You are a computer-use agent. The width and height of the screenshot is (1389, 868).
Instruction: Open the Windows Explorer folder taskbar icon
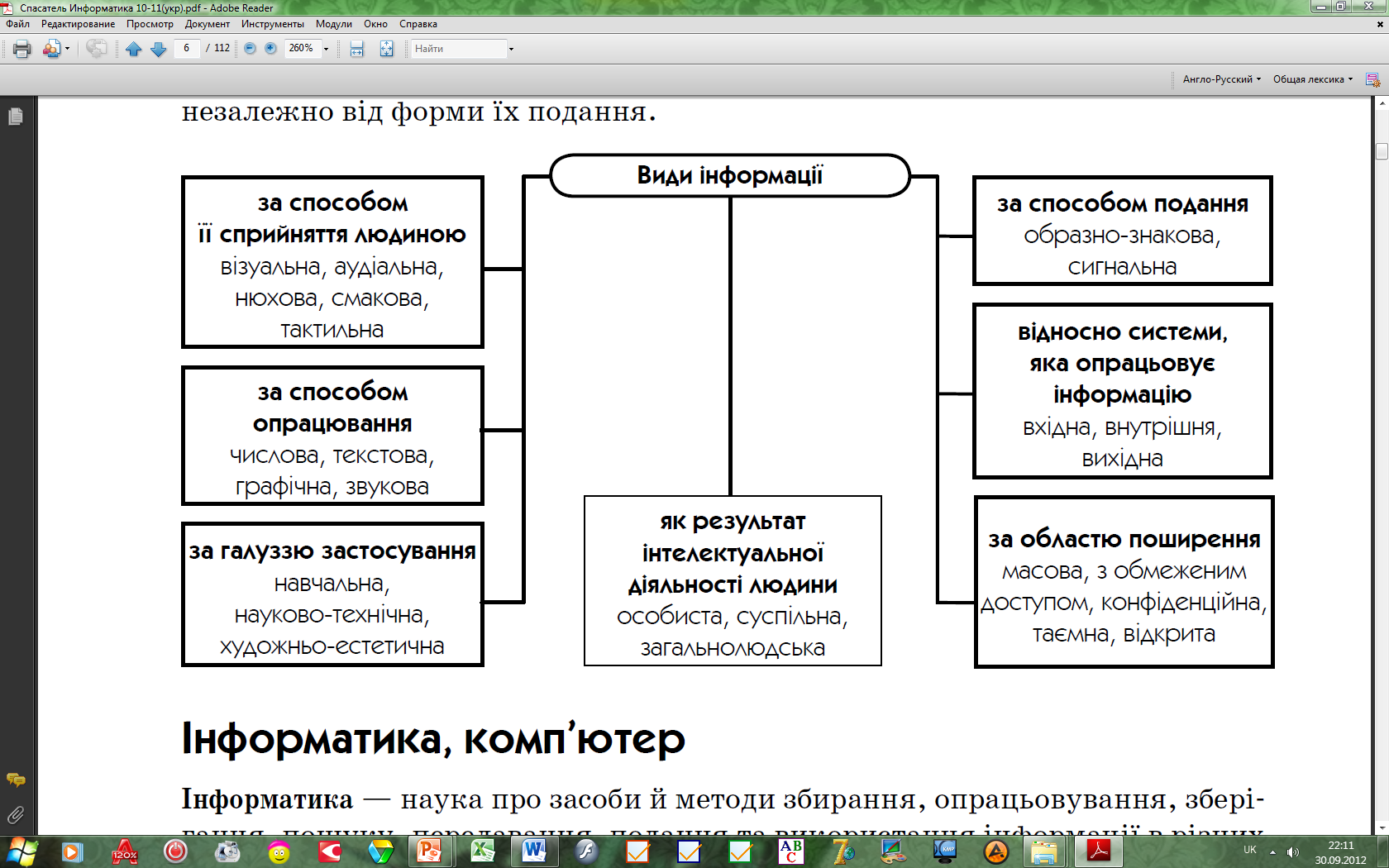pyautogui.click(x=1045, y=851)
